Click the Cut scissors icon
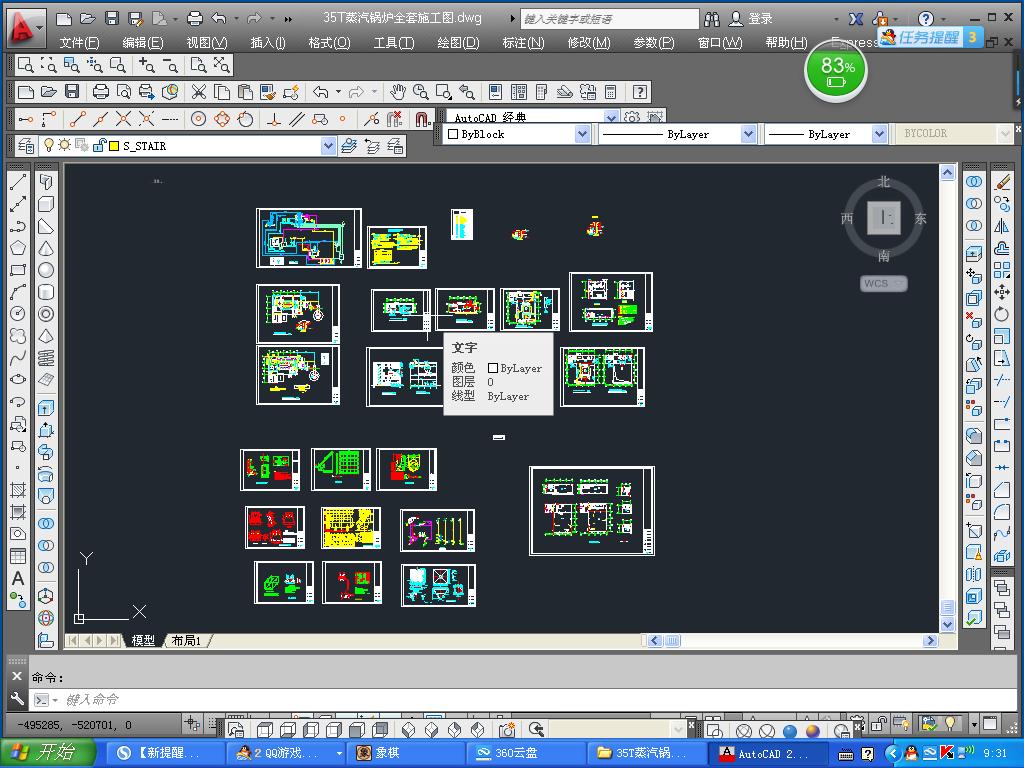 (199, 91)
